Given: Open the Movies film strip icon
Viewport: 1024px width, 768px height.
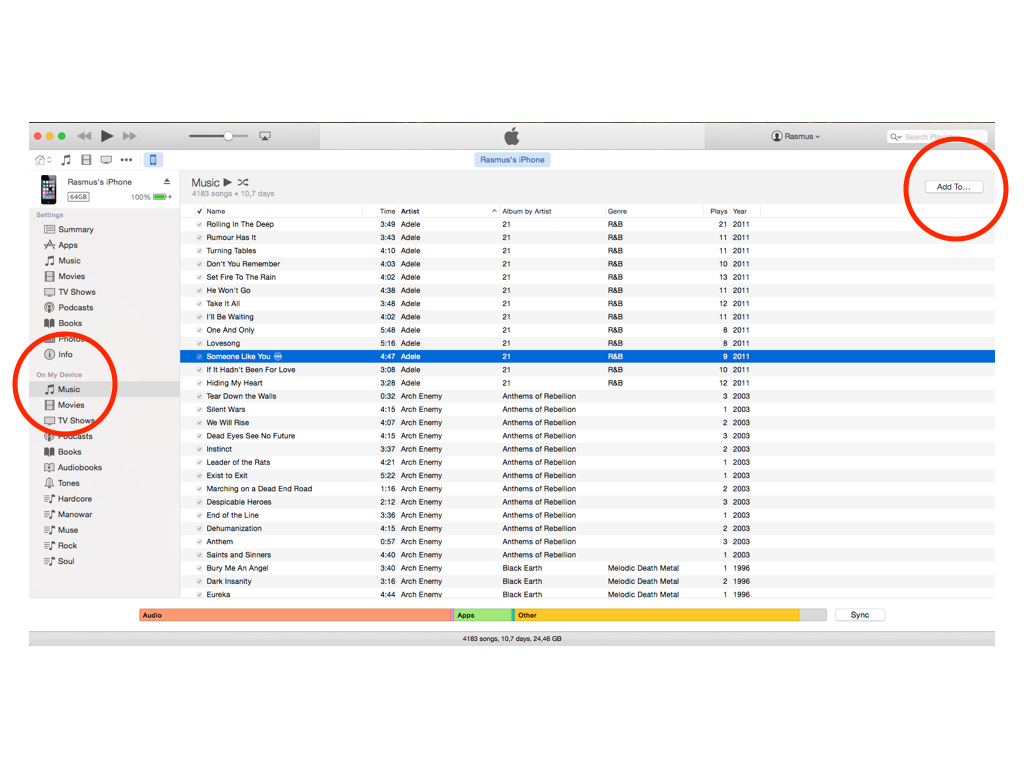Looking at the screenshot, I should click(x=86, y=160).
